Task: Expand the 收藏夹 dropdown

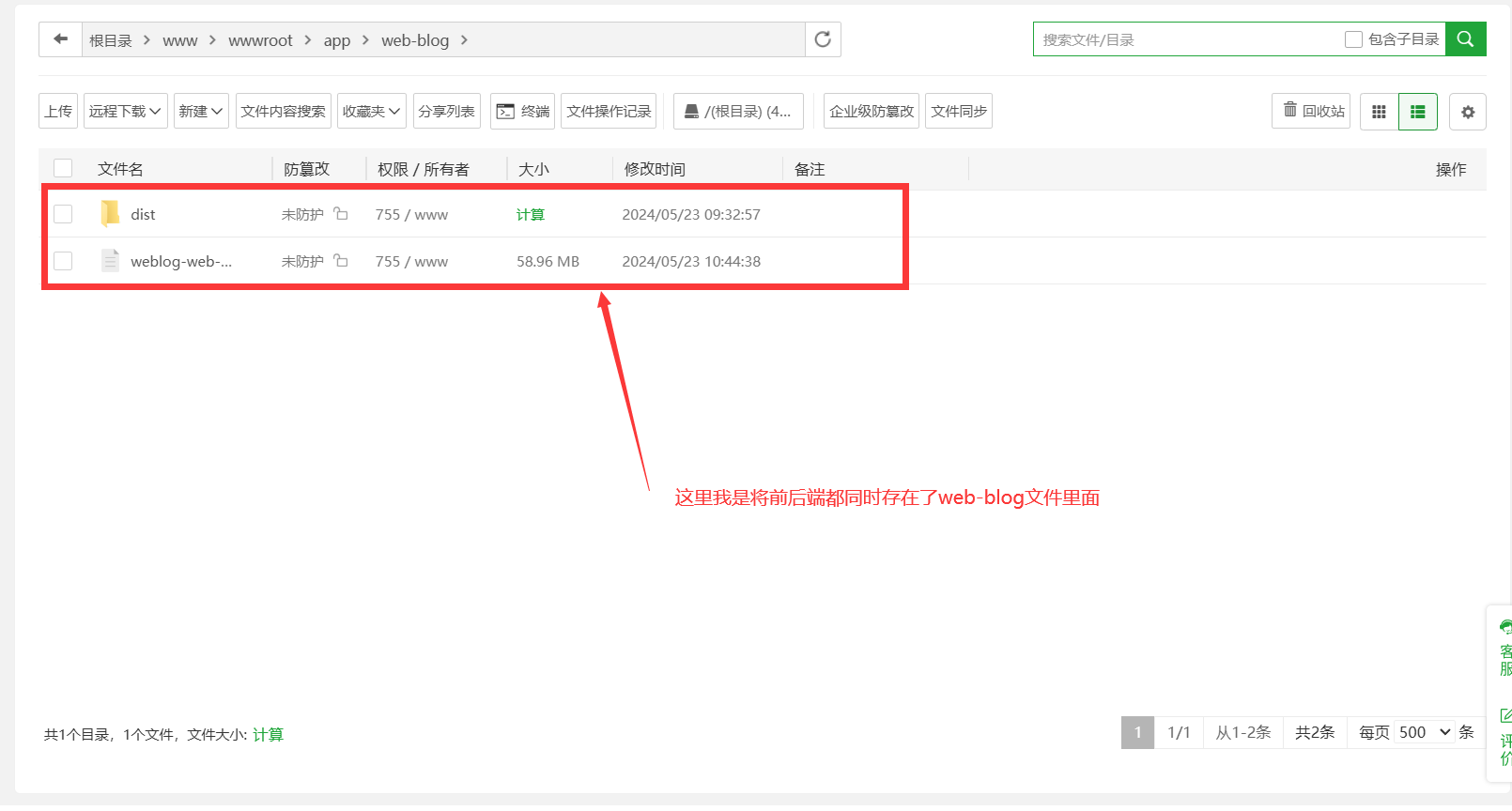Action: tap(372, 111)
